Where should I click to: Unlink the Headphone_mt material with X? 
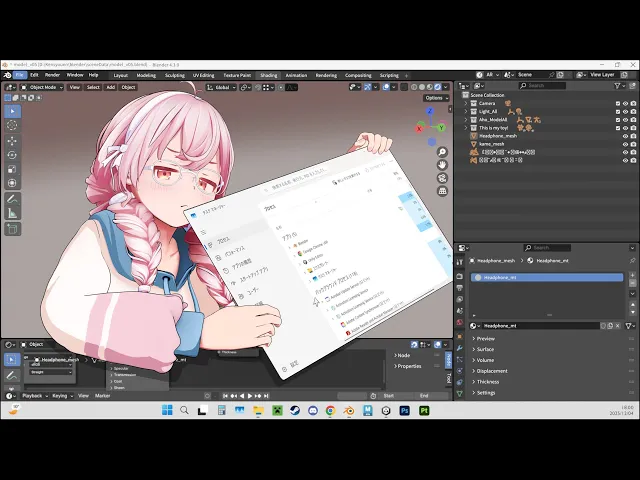(x=618, y=326)
